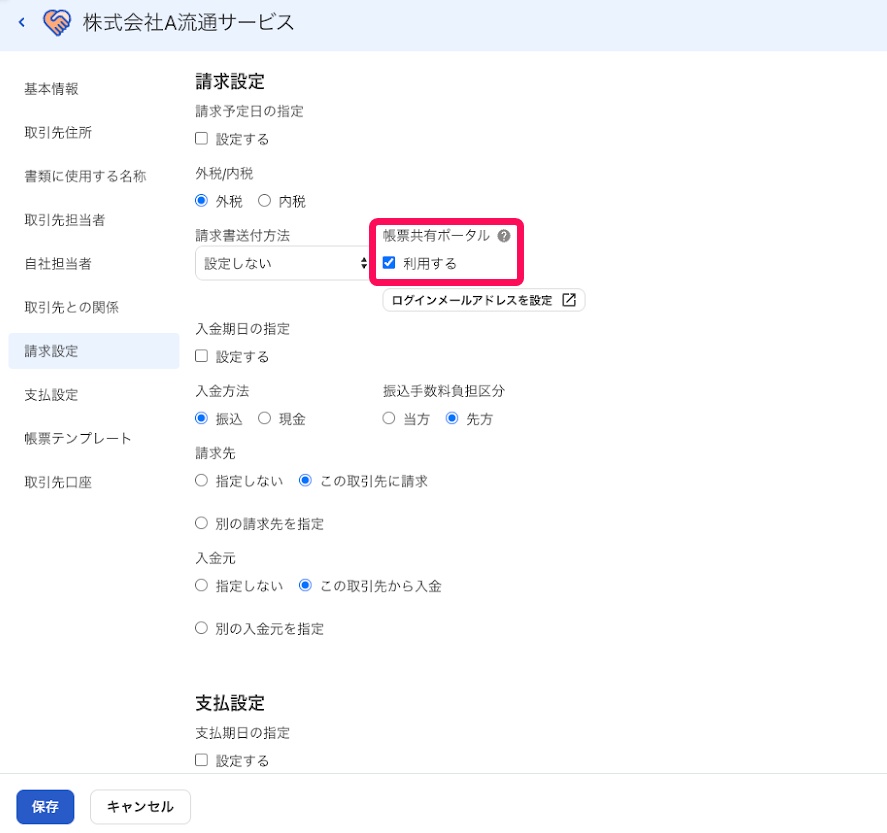Click the 保存 button
Viewport: 887px width, 833px height.
point(45,806)
